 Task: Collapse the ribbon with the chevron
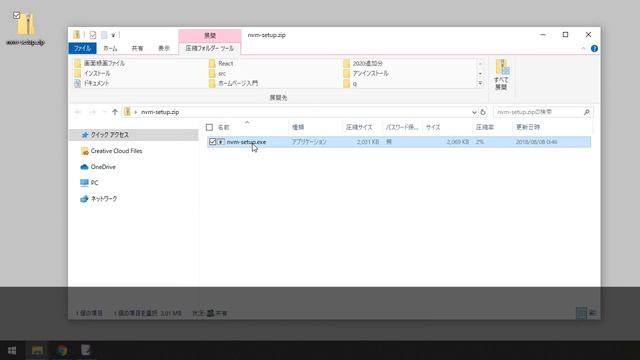[x=583, y=49]
